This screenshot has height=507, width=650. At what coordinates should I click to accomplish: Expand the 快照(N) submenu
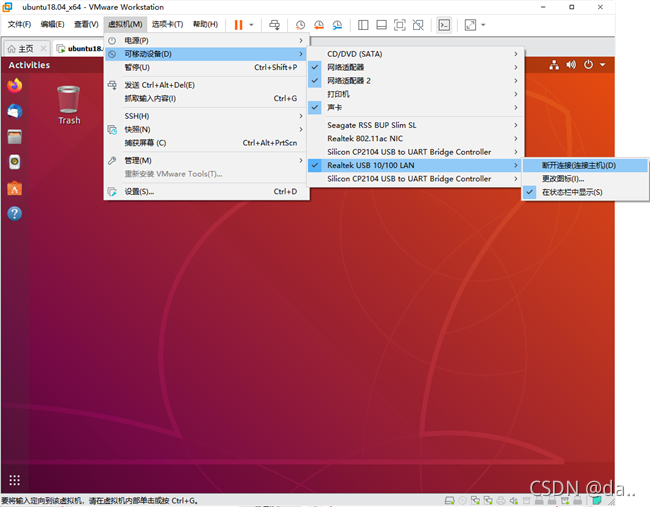(x=206, y=129)
